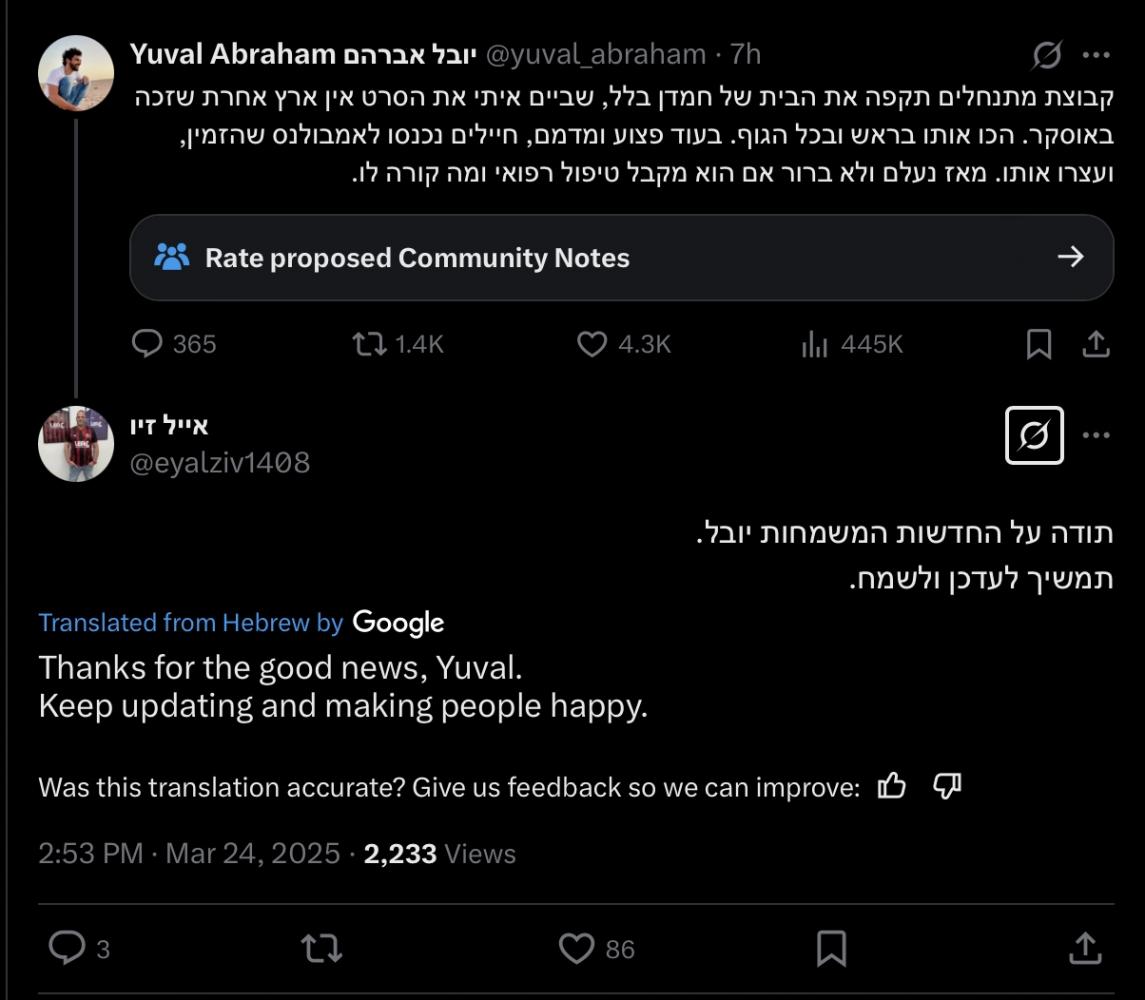The image size is (1145, 1000).
Task: Click the highlighted Grok icon on the reply
Action: tap(1034, 436)
